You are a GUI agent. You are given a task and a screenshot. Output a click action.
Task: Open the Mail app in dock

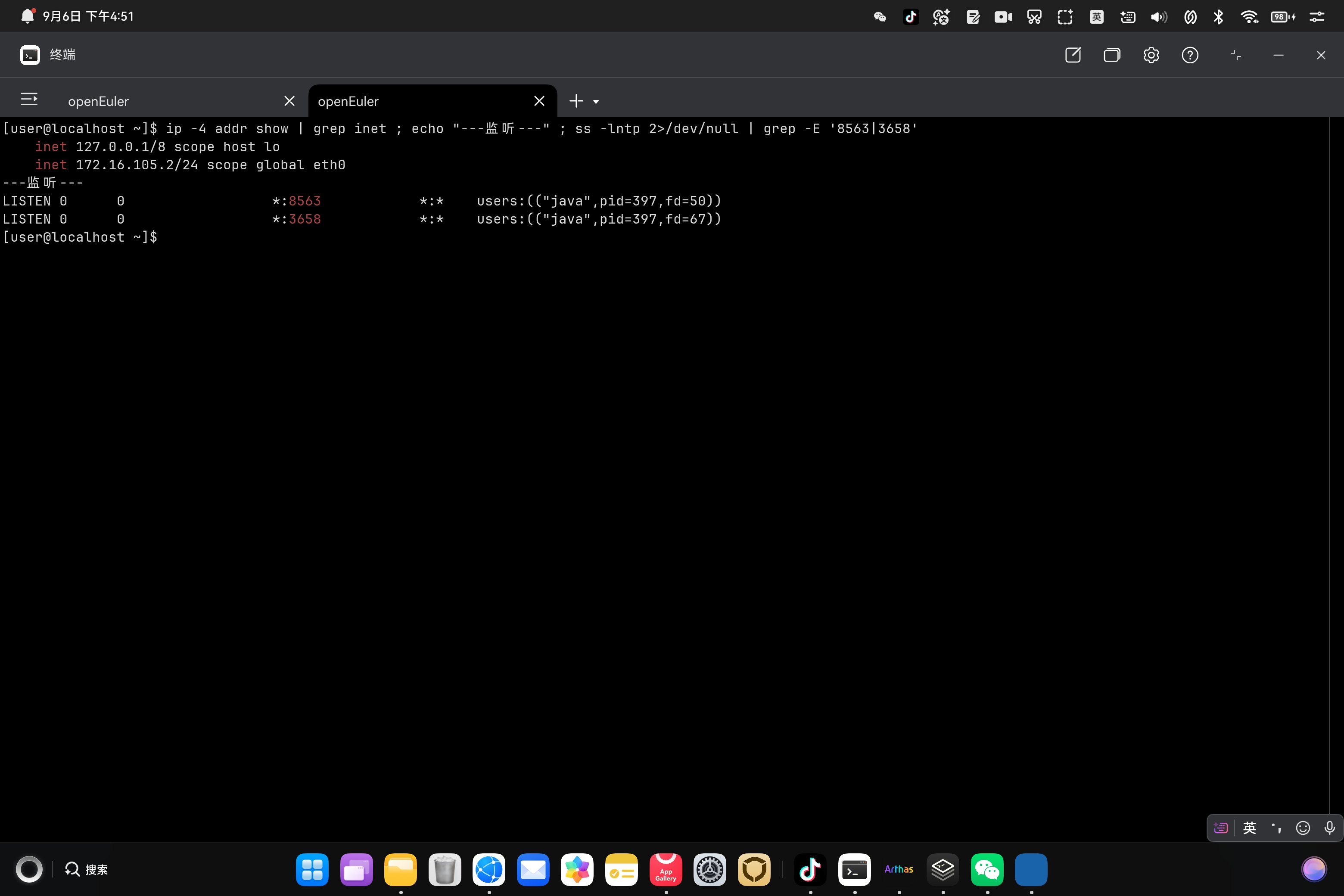coord(533,869)
